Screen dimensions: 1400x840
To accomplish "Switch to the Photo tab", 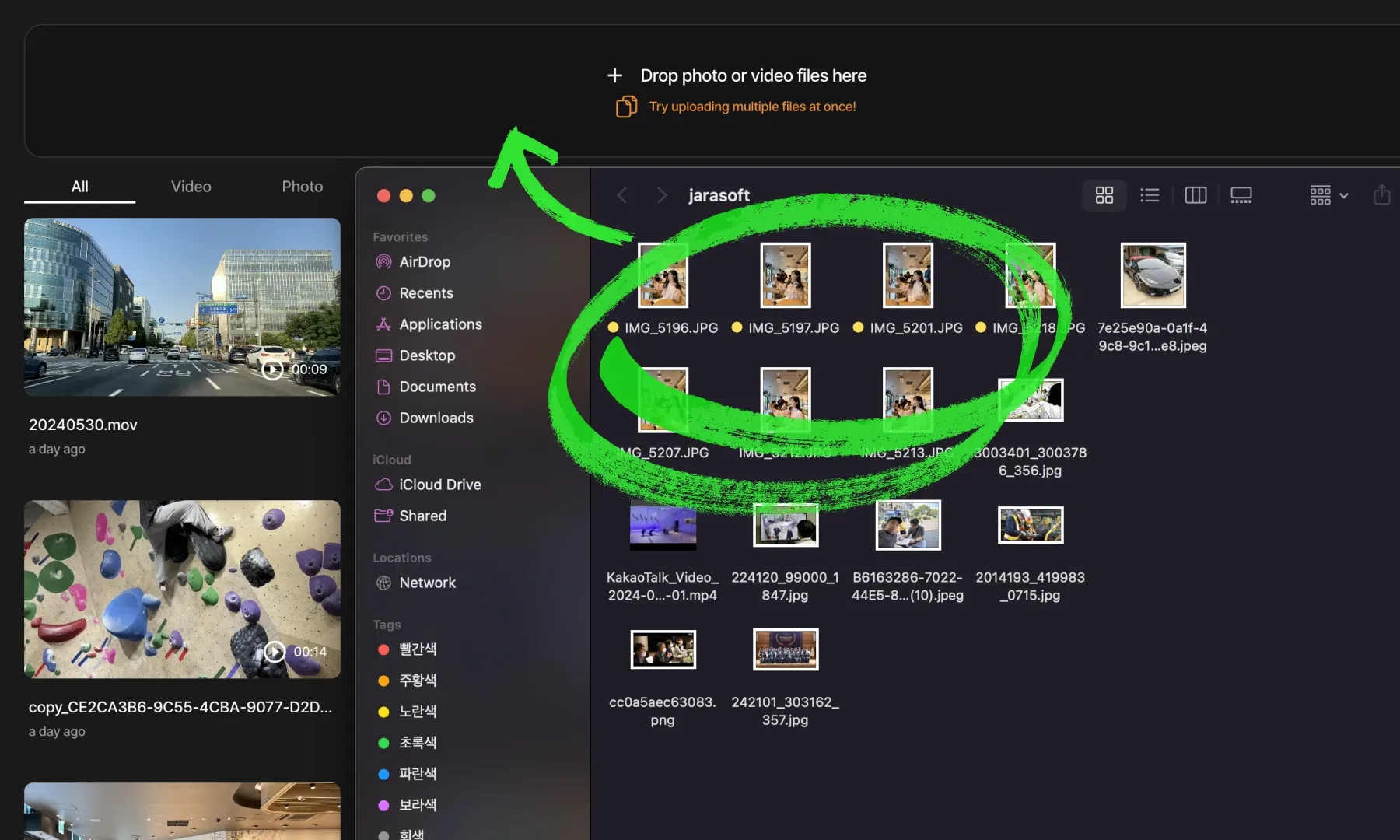I will (x=302, y=187).
